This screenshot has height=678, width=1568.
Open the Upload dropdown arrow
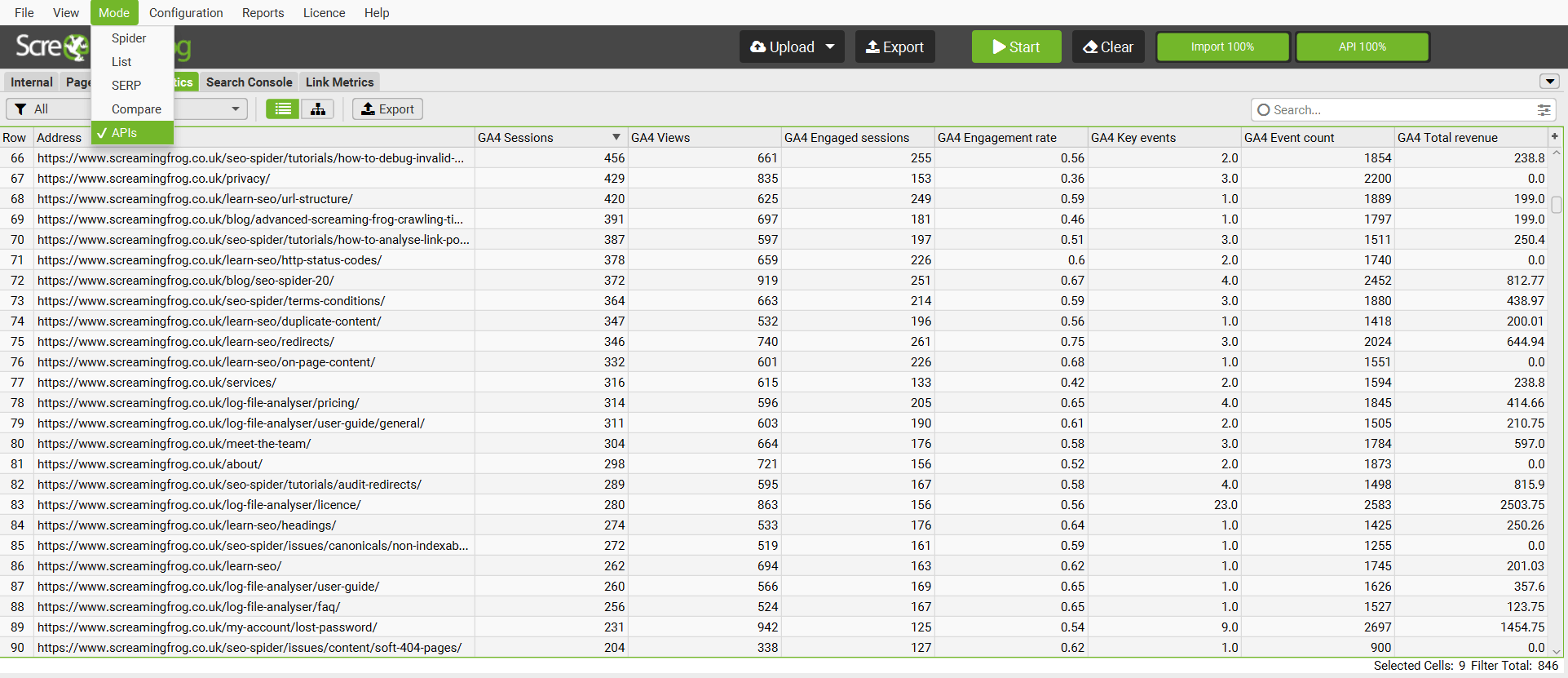click(830, 47)
